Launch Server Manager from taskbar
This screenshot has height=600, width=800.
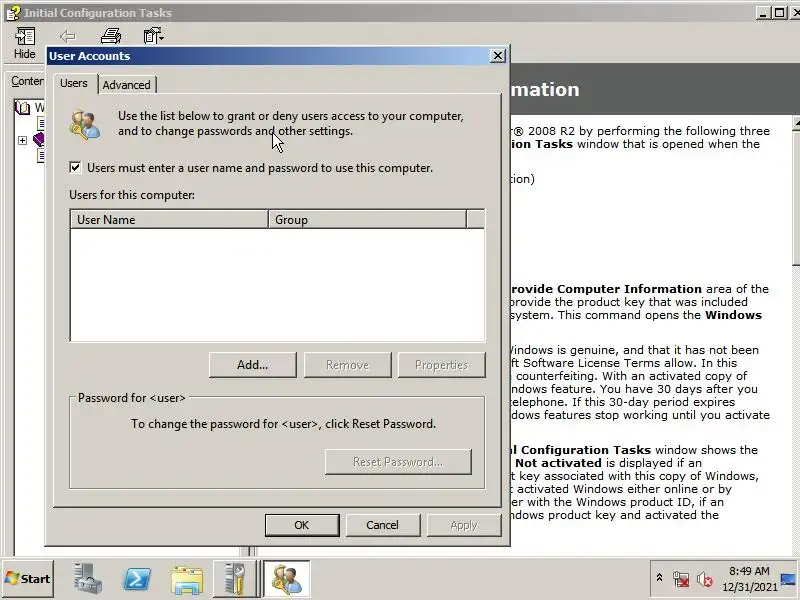(x=87, y=579)
